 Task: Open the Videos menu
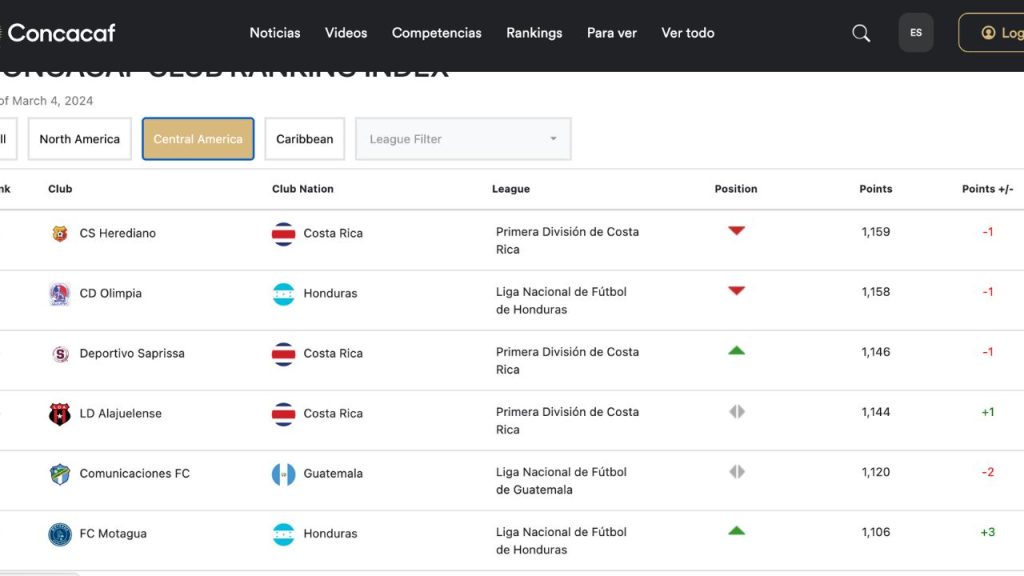pyautogui.click(x=346, y=33)
